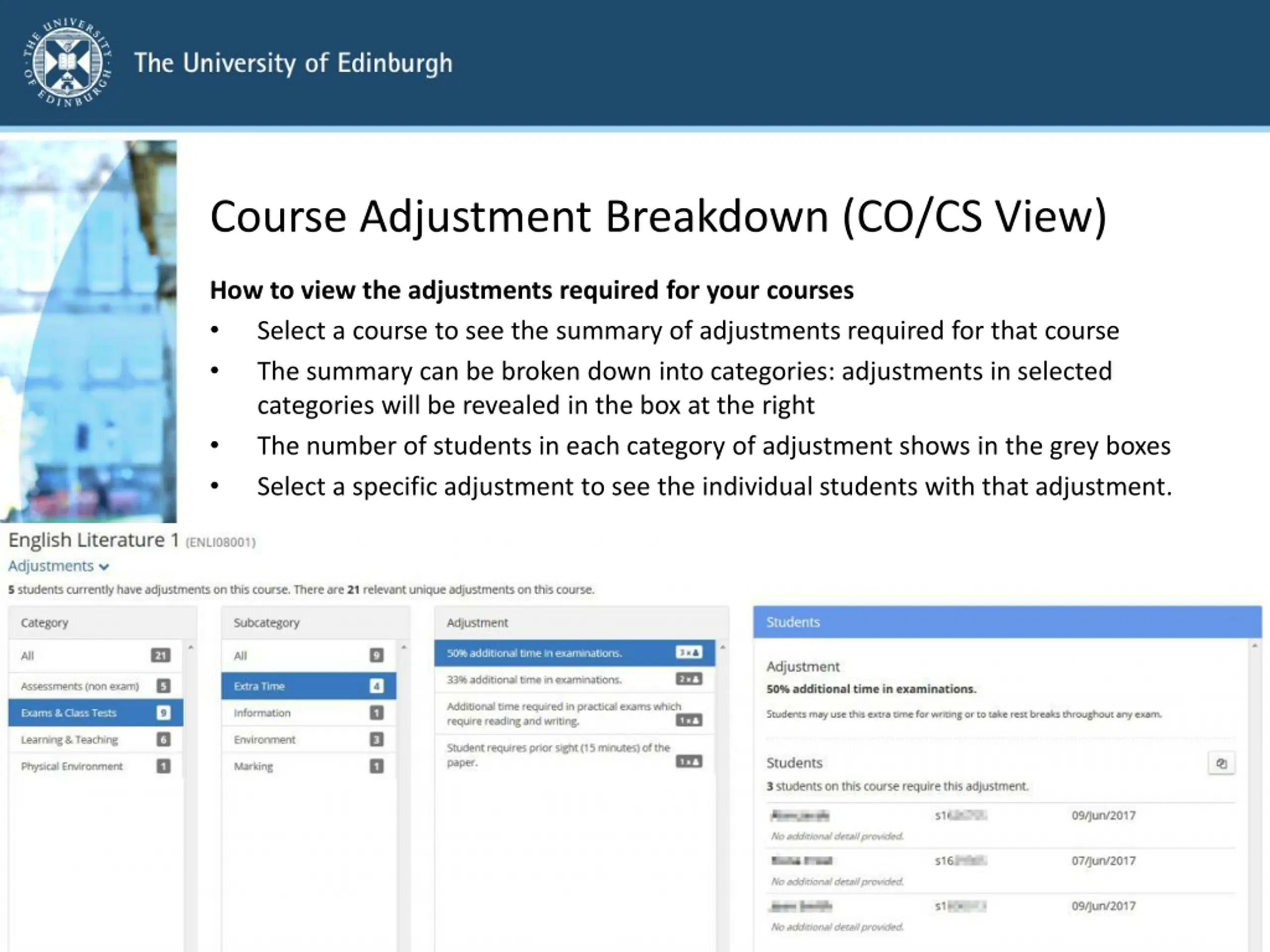1270x952 pixels.
Task: Click the Students panel header
Action: 1008,622
